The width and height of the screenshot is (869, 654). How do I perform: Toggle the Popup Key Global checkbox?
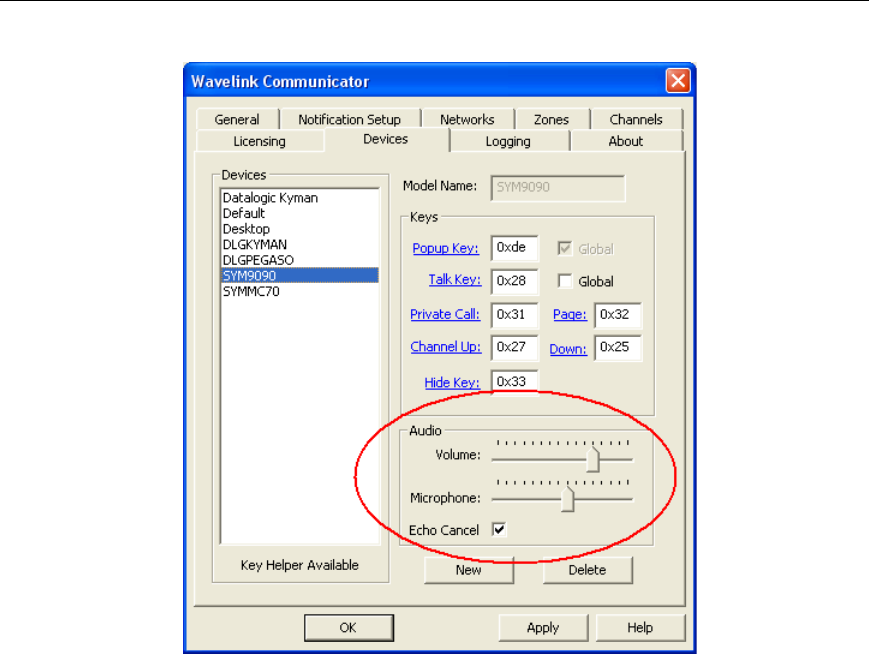[565, 249]
